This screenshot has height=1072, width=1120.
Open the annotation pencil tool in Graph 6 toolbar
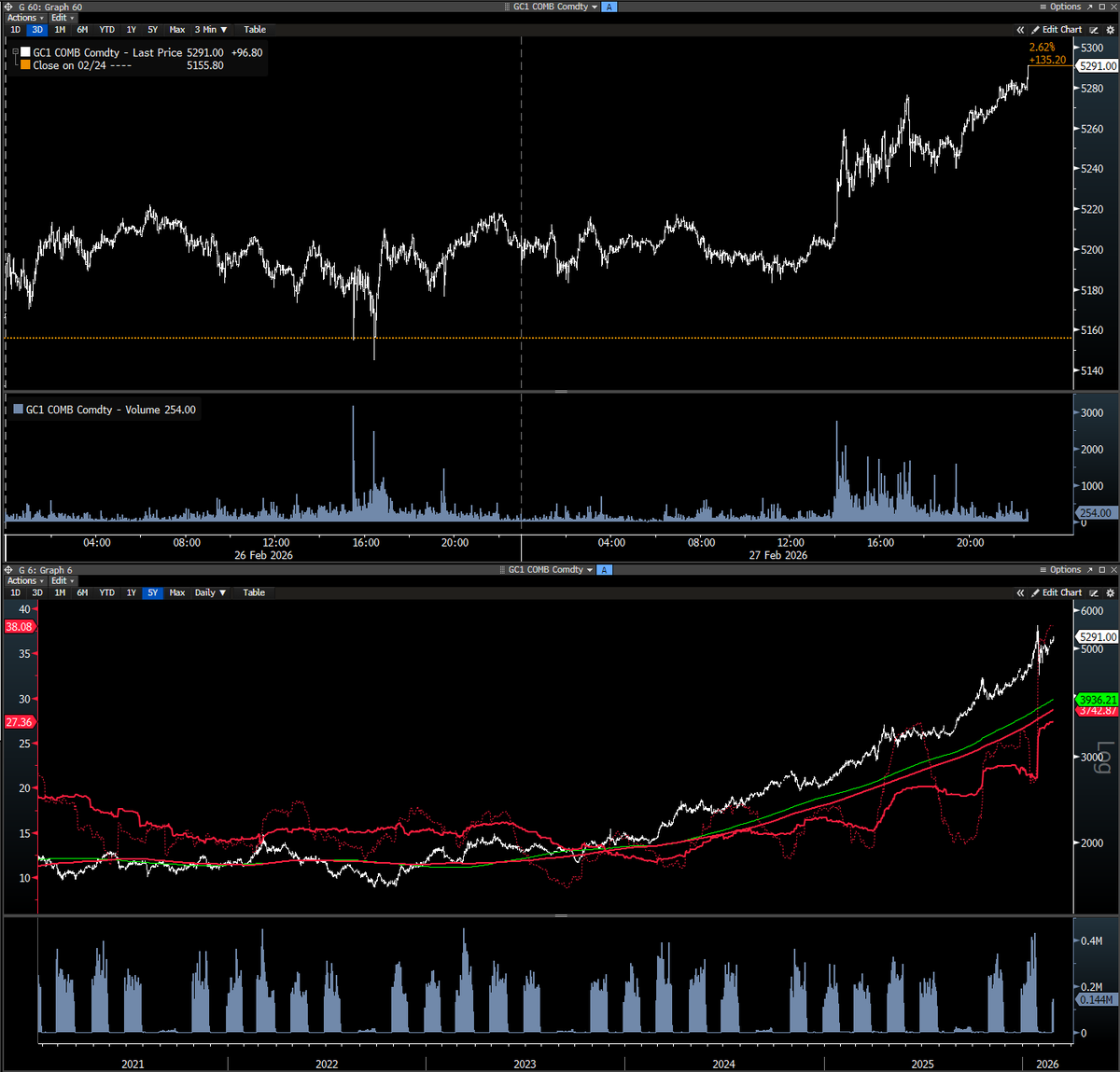1095,592
